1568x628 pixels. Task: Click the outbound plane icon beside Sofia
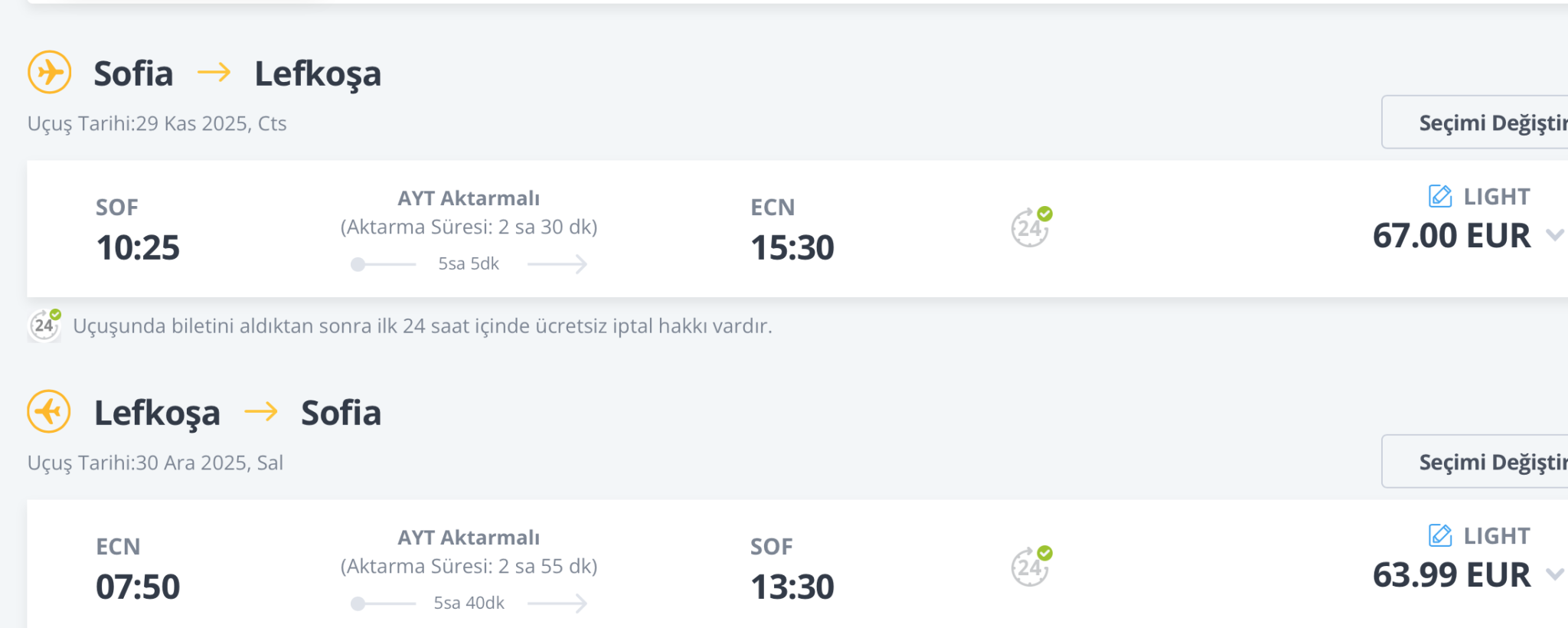(x=50, y=73)
